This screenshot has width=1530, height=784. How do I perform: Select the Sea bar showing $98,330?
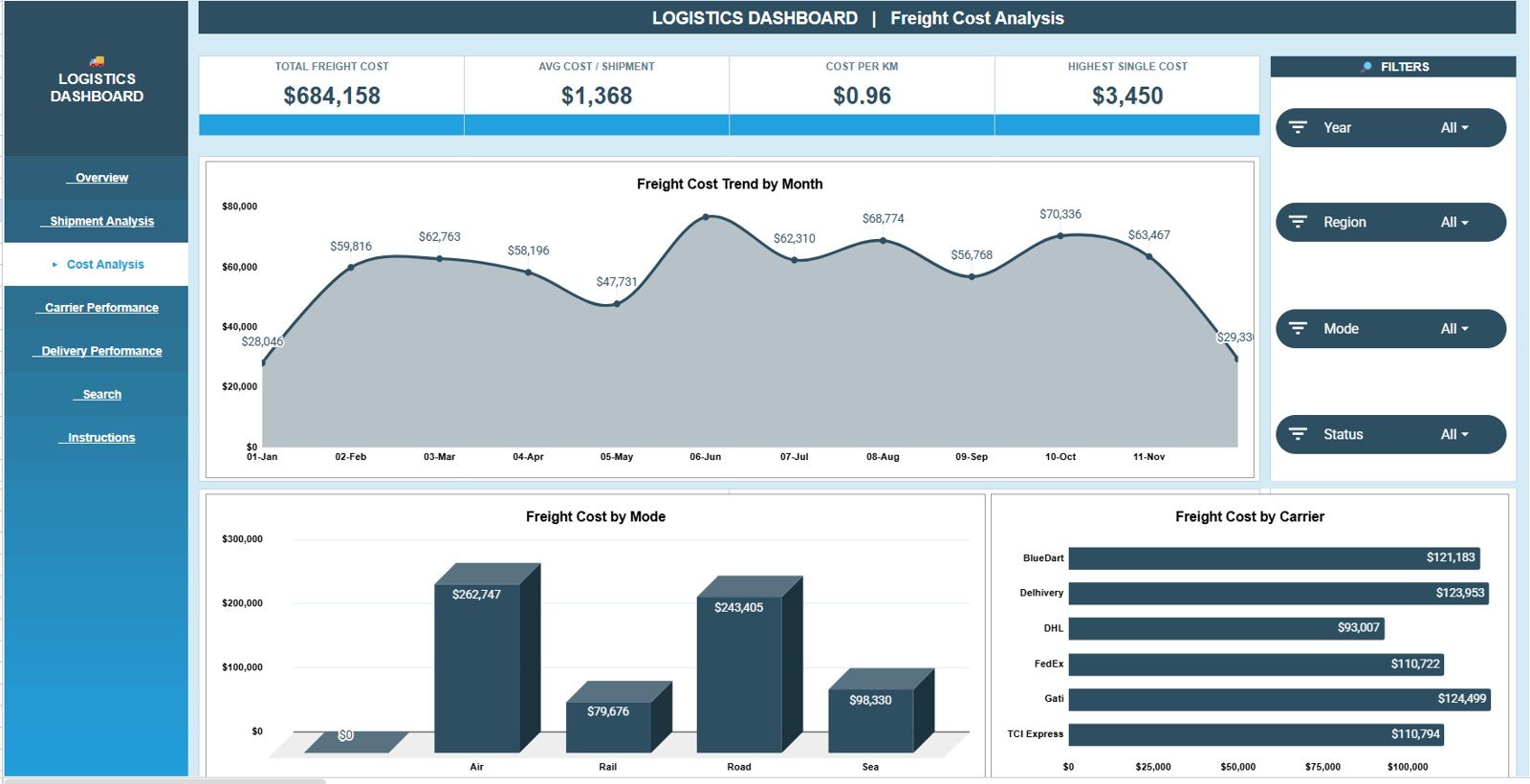point(881,710)
